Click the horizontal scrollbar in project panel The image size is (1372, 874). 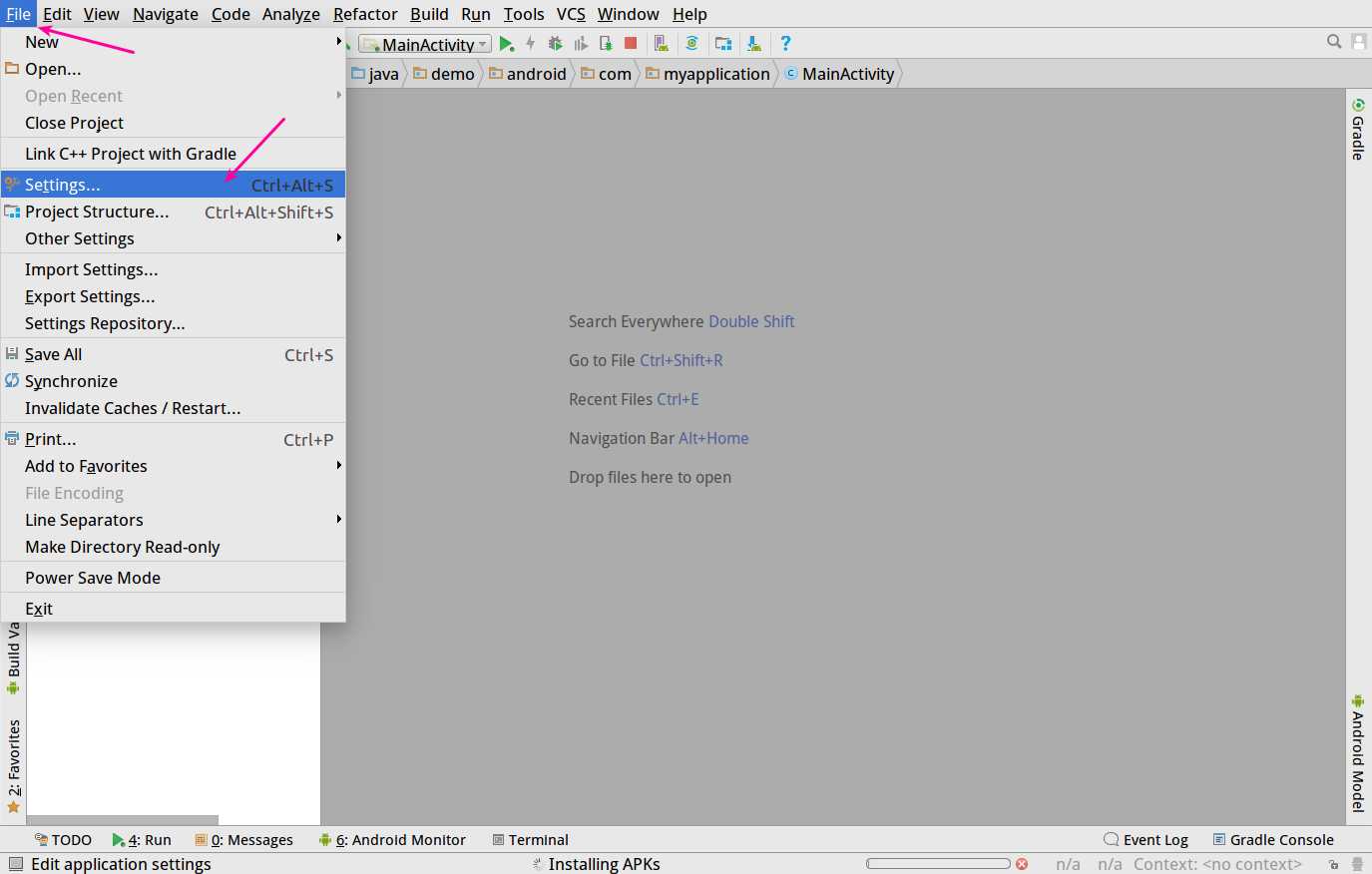(x=122, y=820)
